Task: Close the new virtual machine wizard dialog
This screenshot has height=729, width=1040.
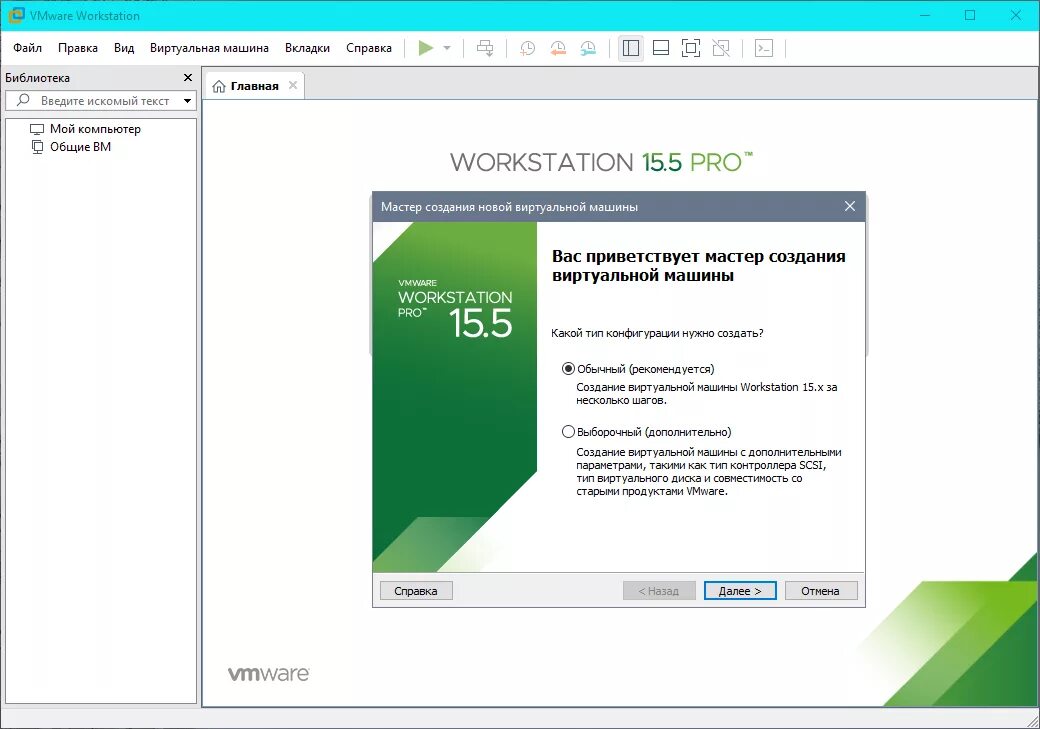Action: click(850, 206)
